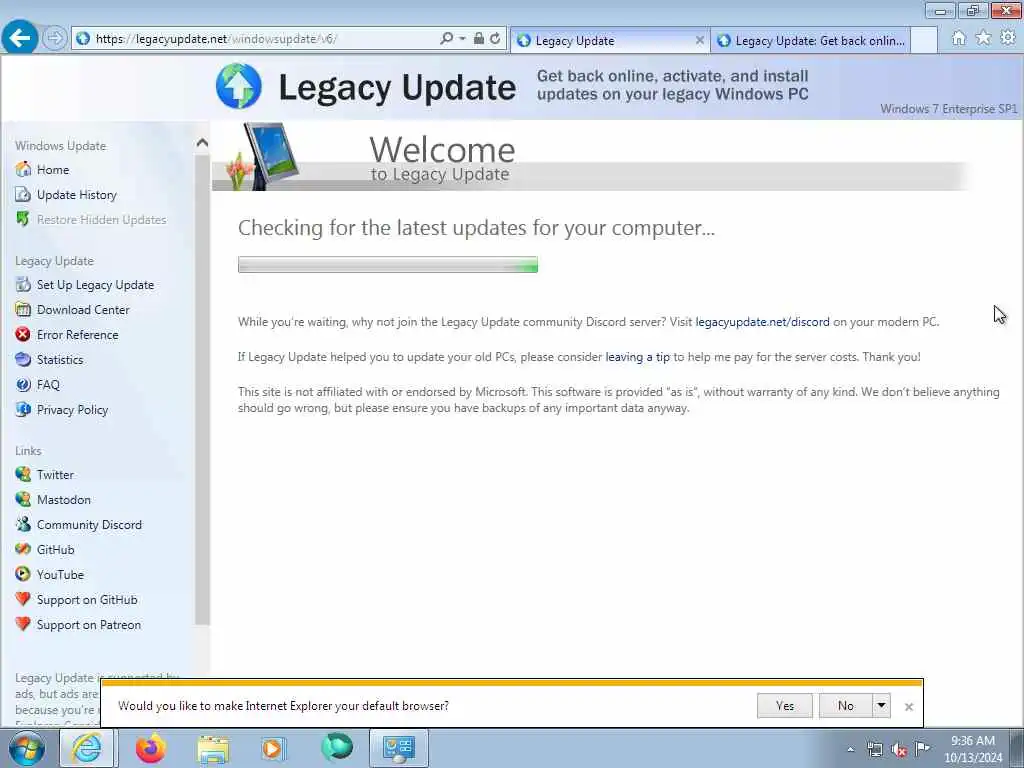Click the sidebar scroll up arrow
Screen dimensions: 1024x768
pyautogui.click(x=202, y=143)
